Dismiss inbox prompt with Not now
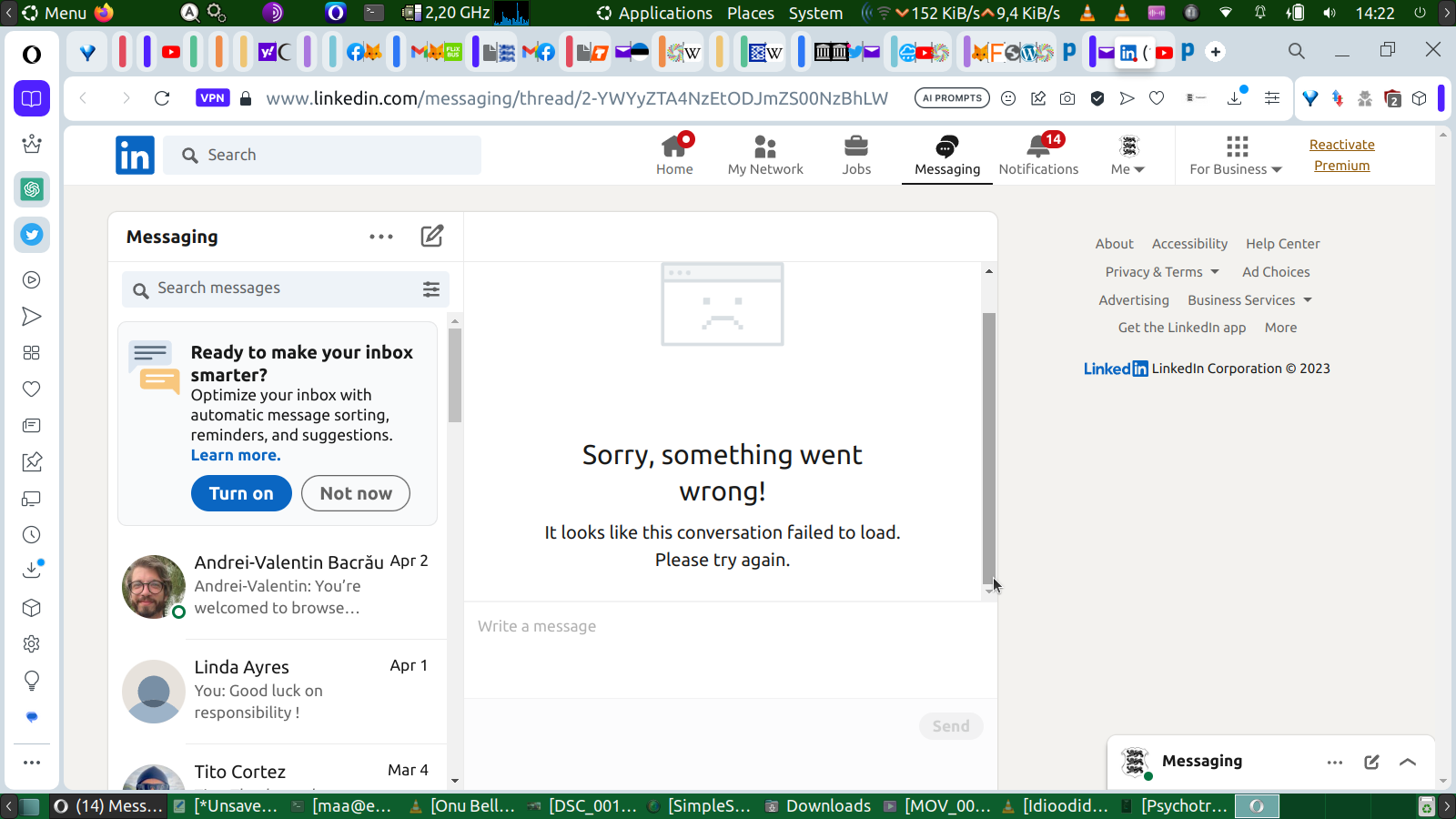Viewport: 1456px width, 819px height. point(356,493)
